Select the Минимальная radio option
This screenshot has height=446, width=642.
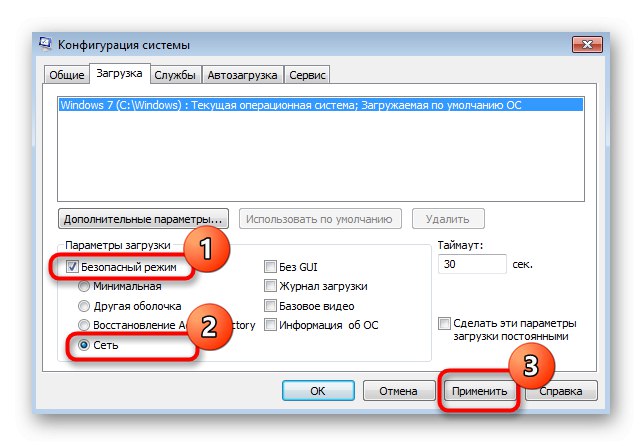point(84,286)
